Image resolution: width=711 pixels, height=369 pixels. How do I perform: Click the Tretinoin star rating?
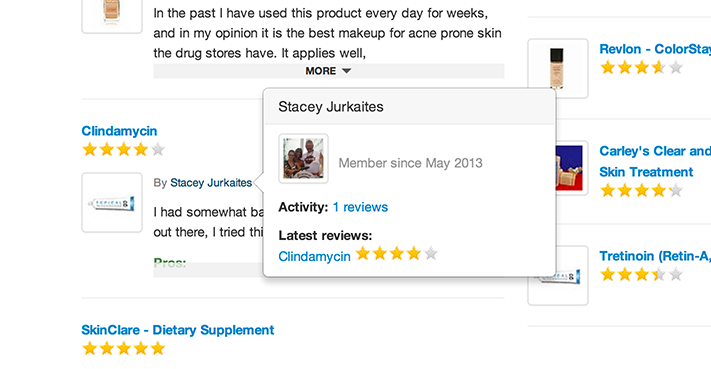641,274
